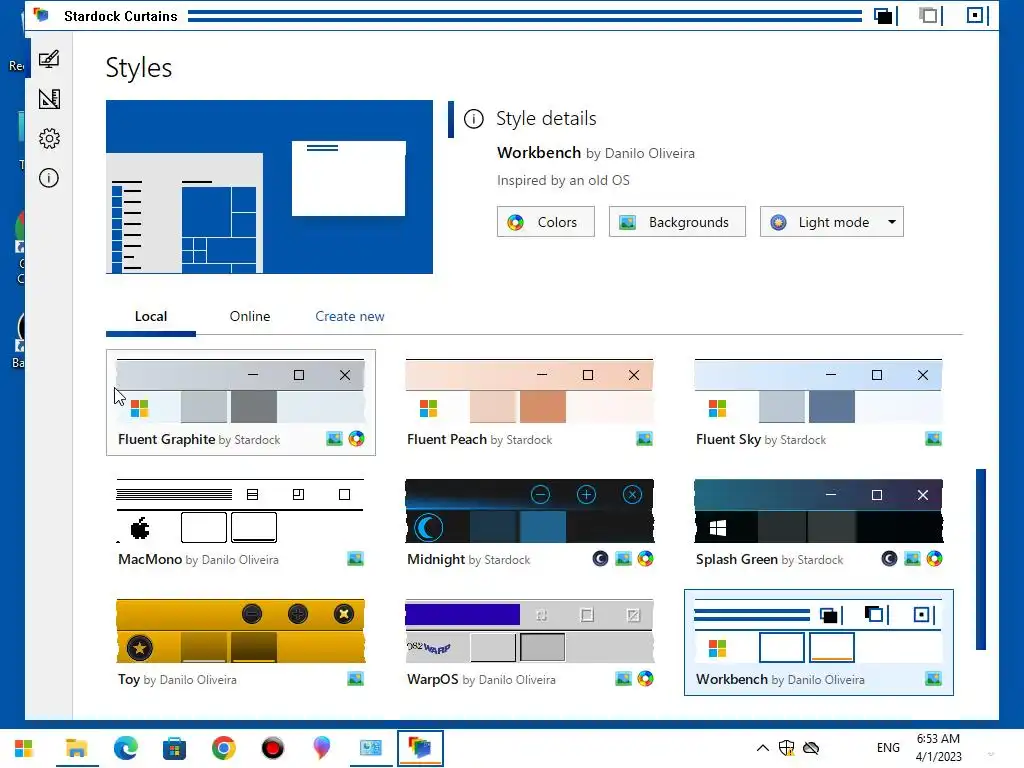
Task: Click the large Workbench style preview image
Action: point(269,187)
